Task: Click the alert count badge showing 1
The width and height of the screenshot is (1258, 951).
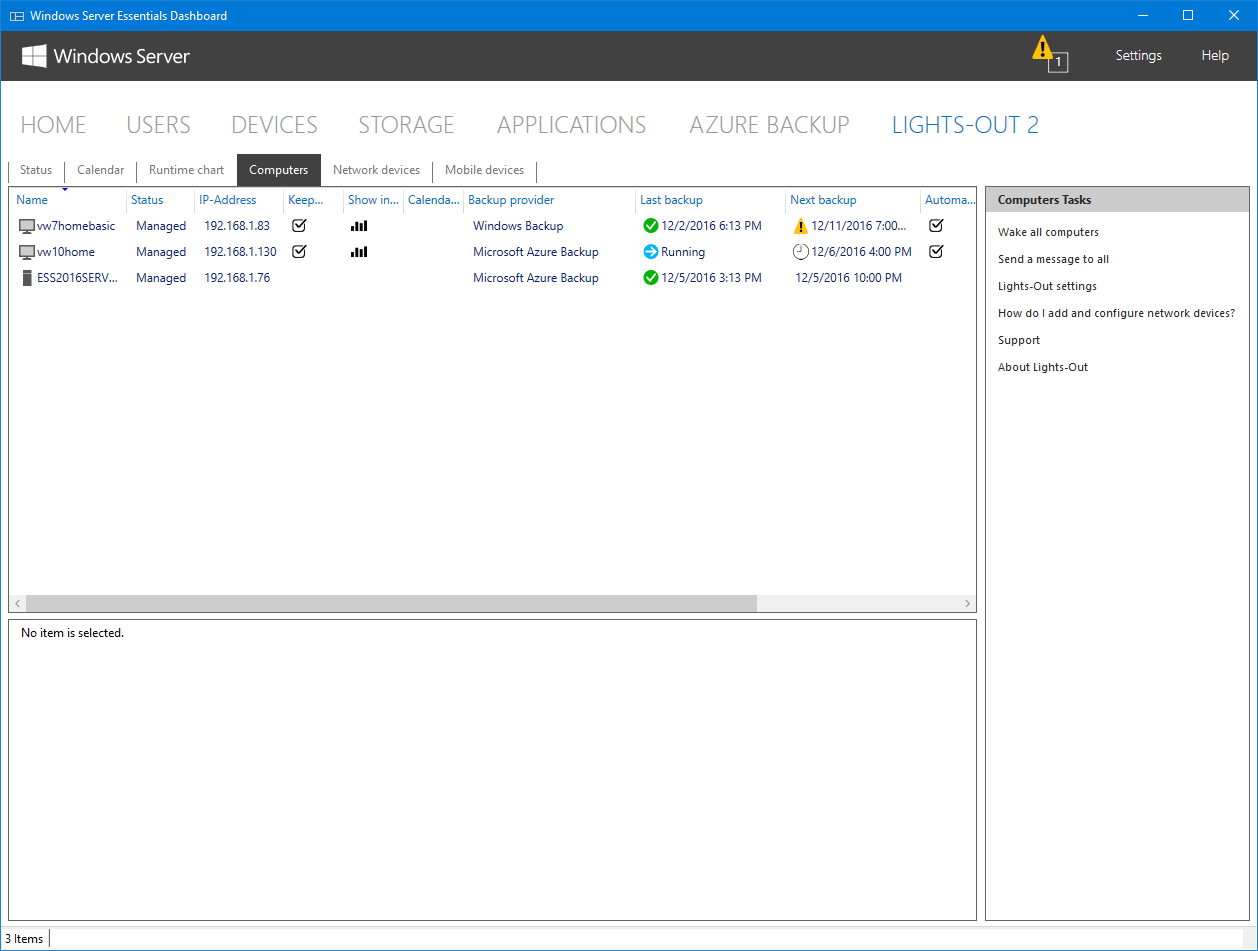Action: click(1058, 63)
